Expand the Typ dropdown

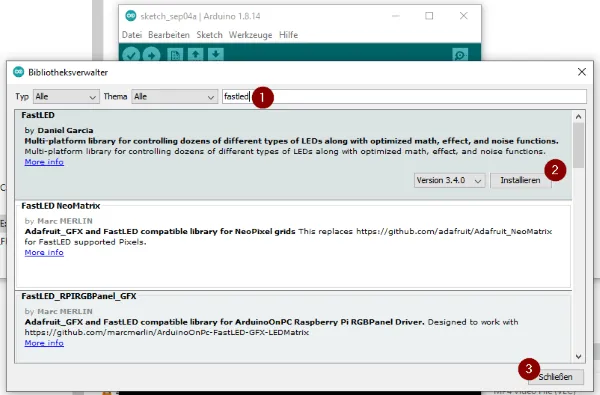tap(66, 96)
